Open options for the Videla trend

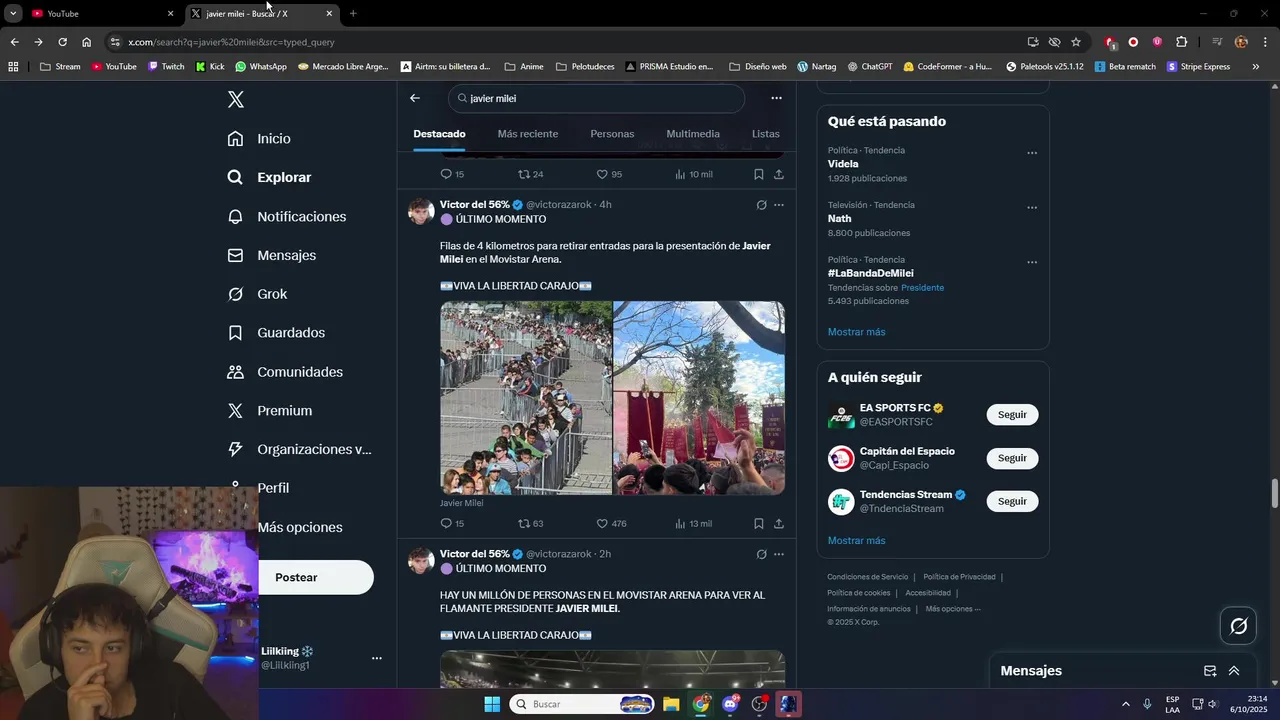(1032, 153)
